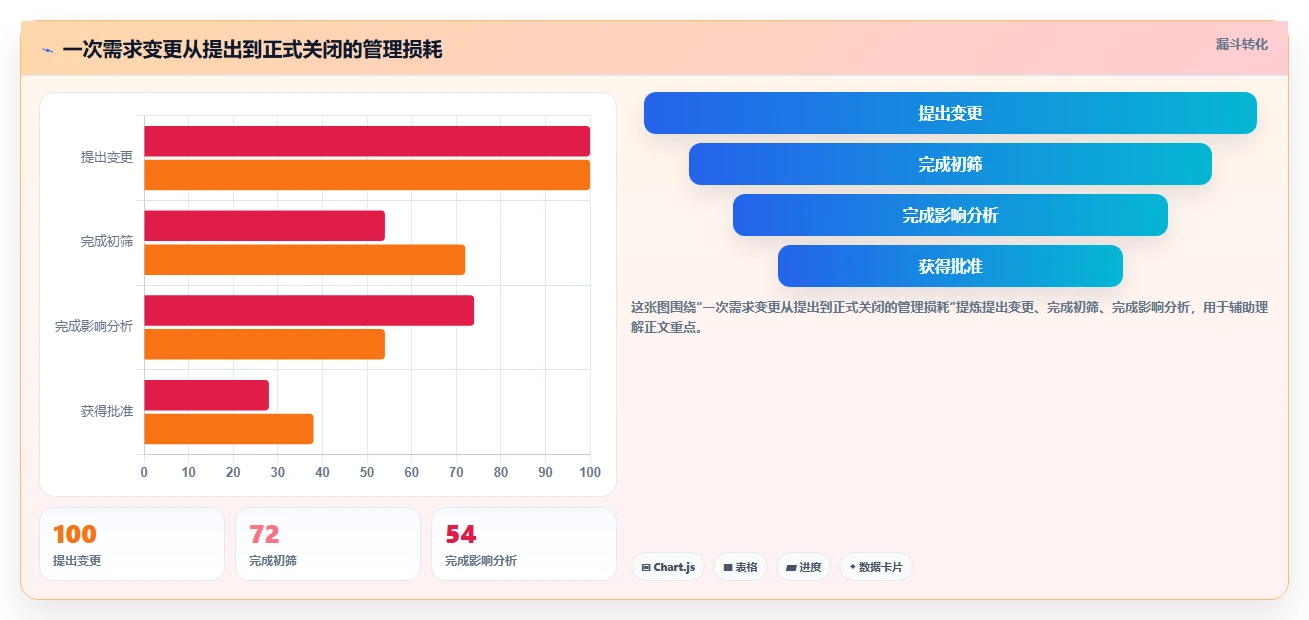Click the red bar for 提出变更
The height and width of the screenshot is (620, 1309).
point(367,141)
